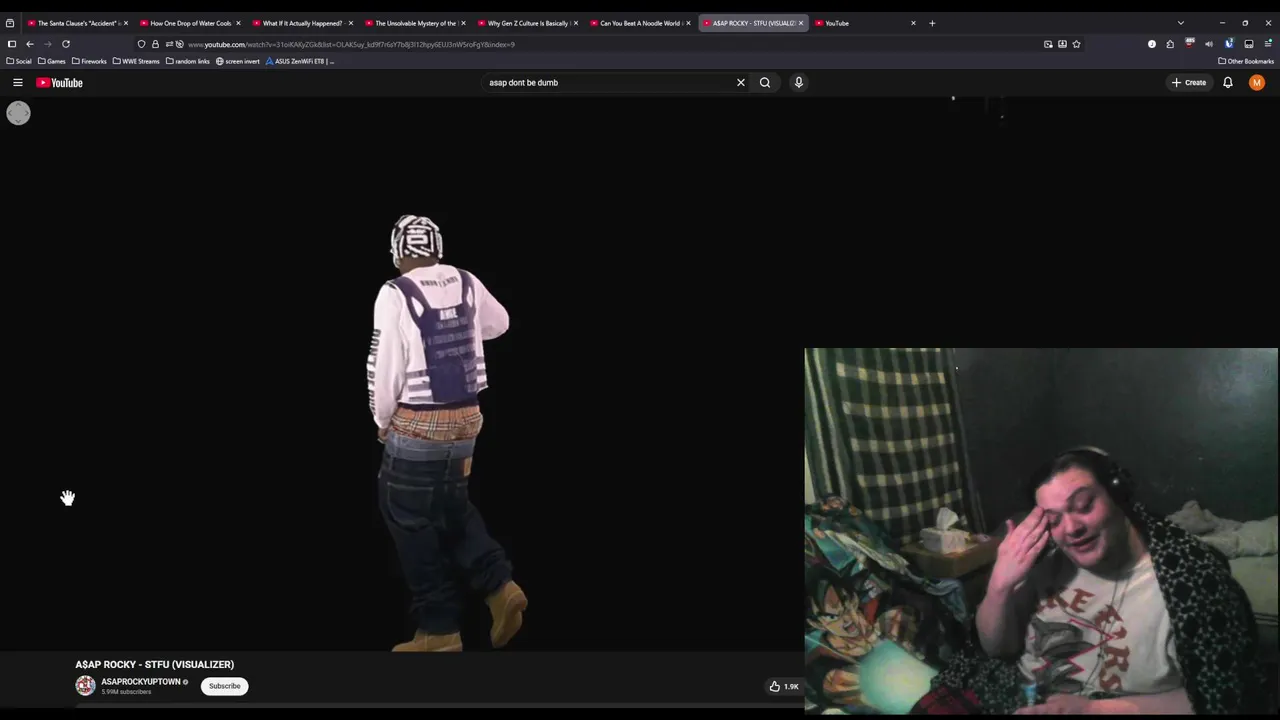
Task: Click the tracking protection shield icon
Action: [x=141, y=44]
